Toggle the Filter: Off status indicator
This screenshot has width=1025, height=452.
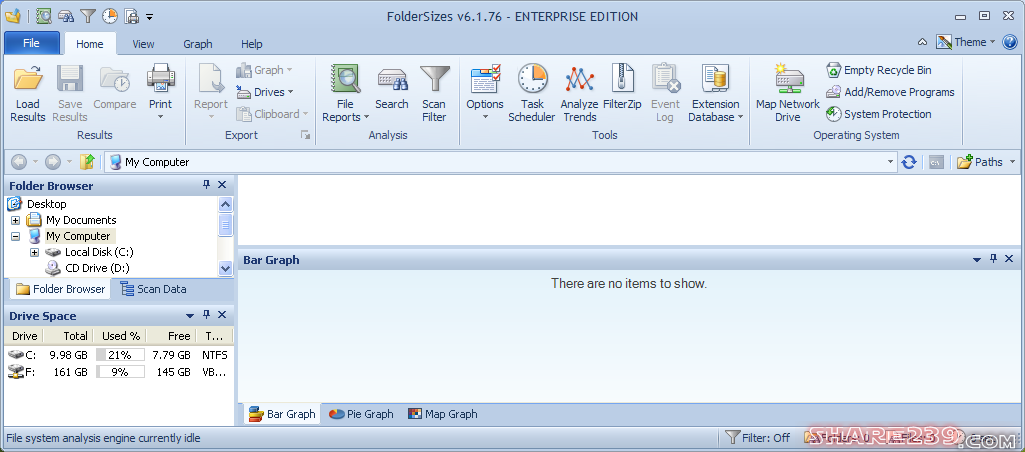[x=757, y=438]
